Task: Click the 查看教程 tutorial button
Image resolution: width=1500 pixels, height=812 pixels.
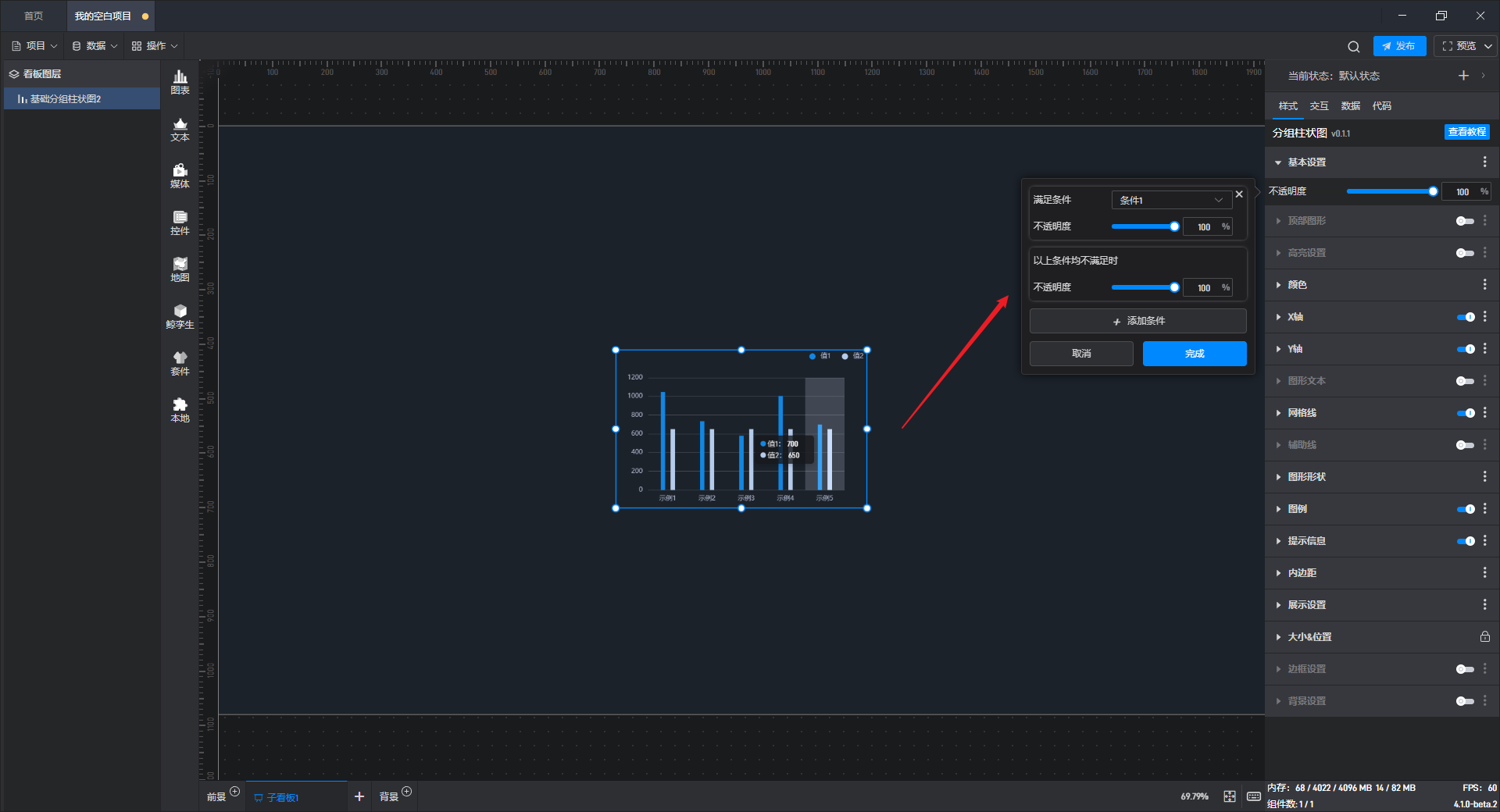Action: point(1466,132)
